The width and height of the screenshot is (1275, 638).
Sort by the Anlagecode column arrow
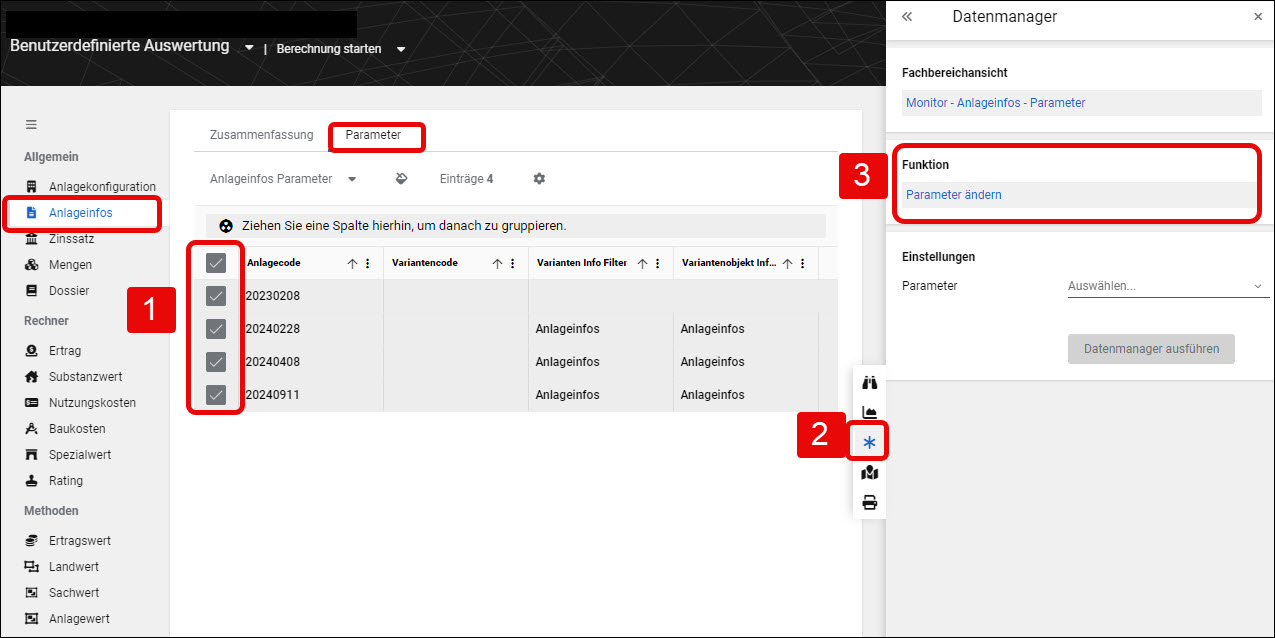pyautogui.click(x=352, y=263)
